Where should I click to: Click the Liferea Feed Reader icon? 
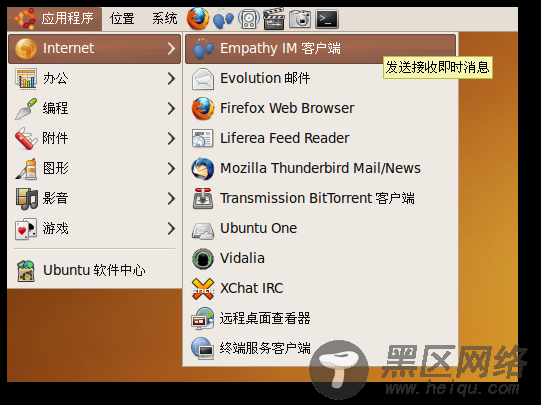pos(203,138)
